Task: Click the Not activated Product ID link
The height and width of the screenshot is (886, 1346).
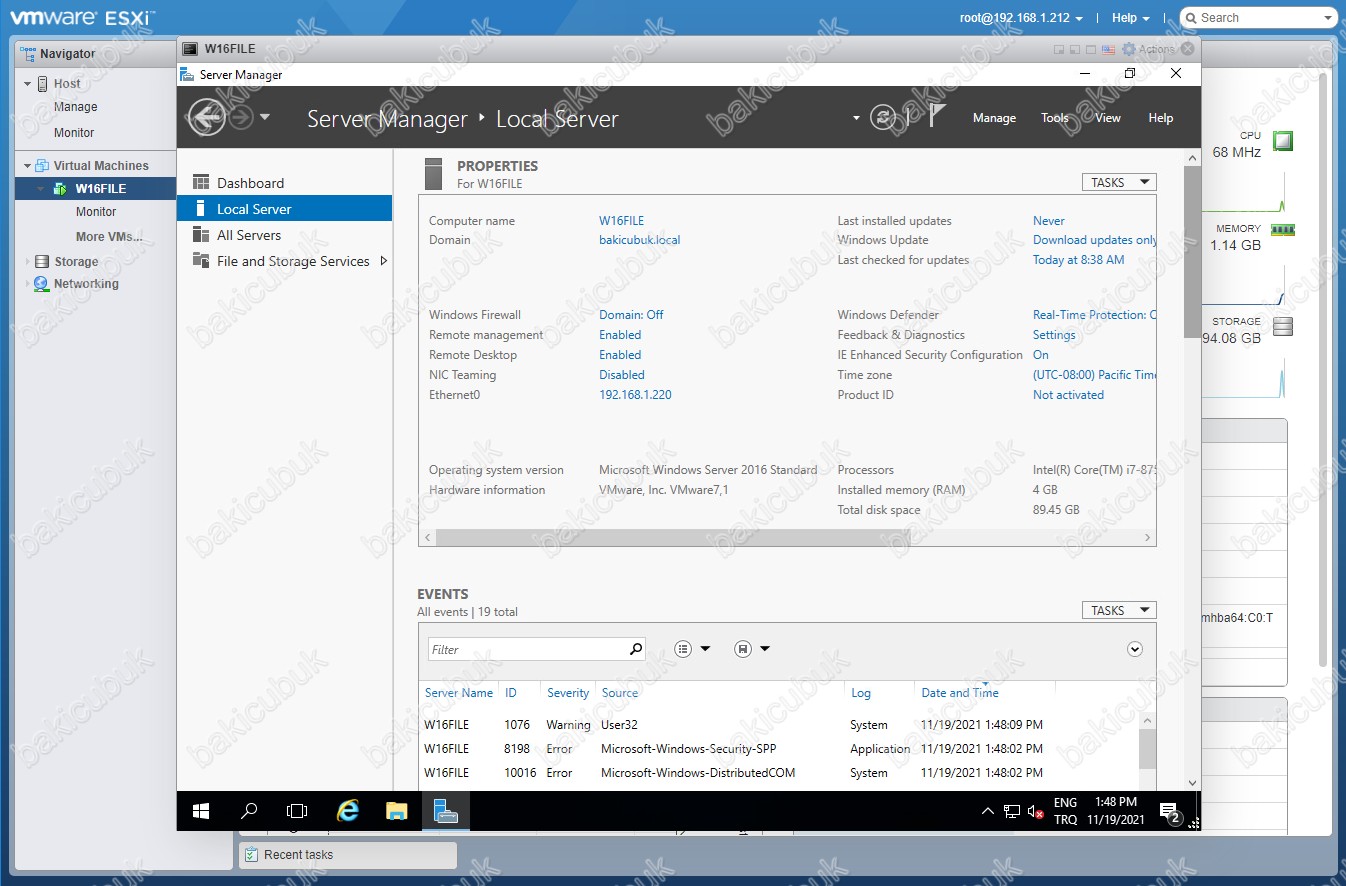Action: point(1068,395)
